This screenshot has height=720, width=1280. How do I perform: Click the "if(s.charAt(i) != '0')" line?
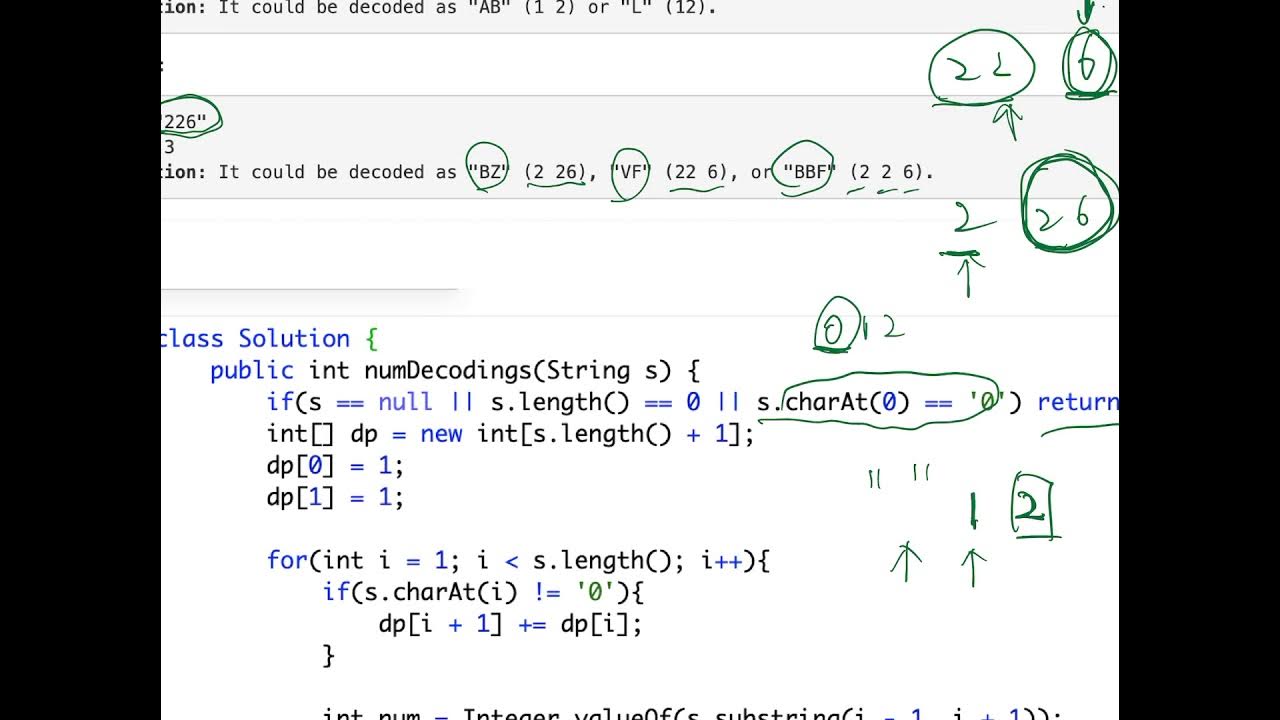coord(483,593)
